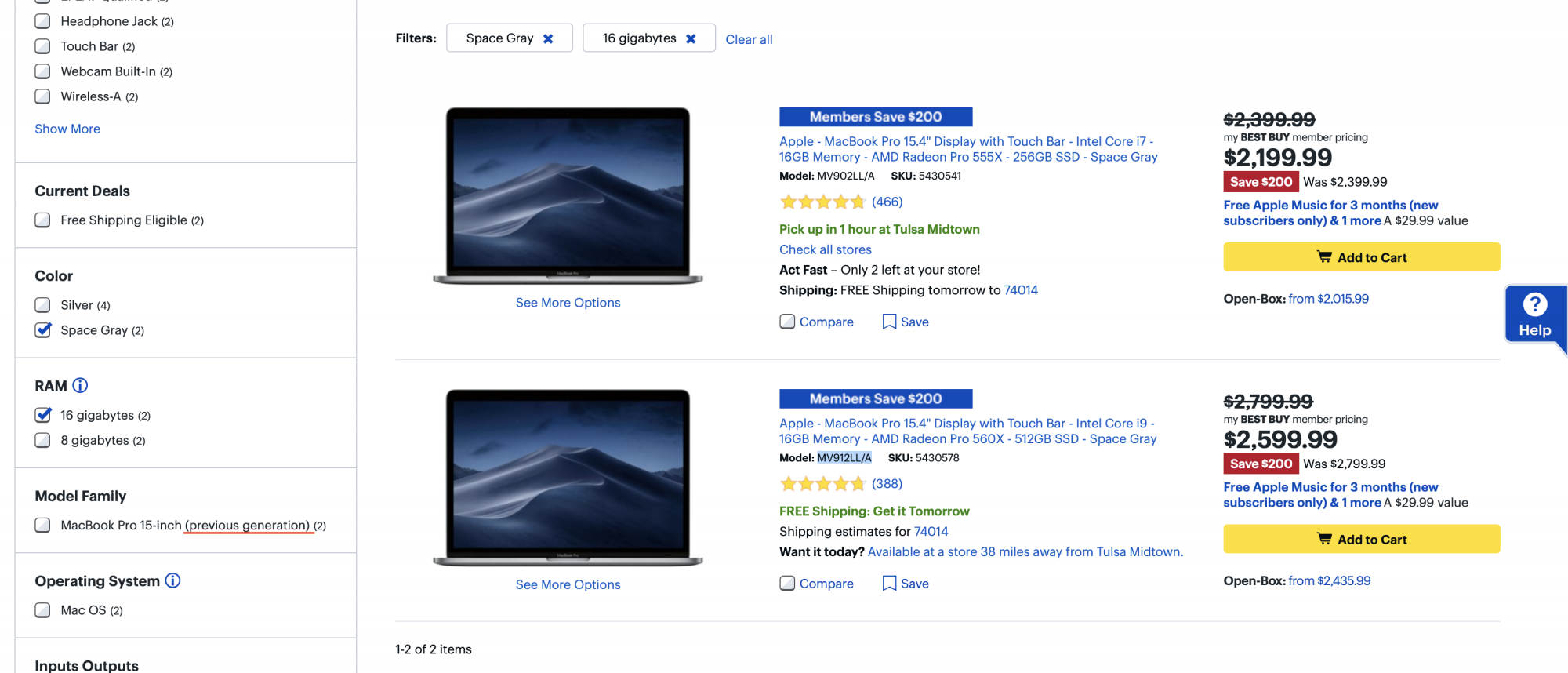Screen dimensions: 1568x673
Task: Open the second MacBook Pro product image
Action: [x=568, y=477]
